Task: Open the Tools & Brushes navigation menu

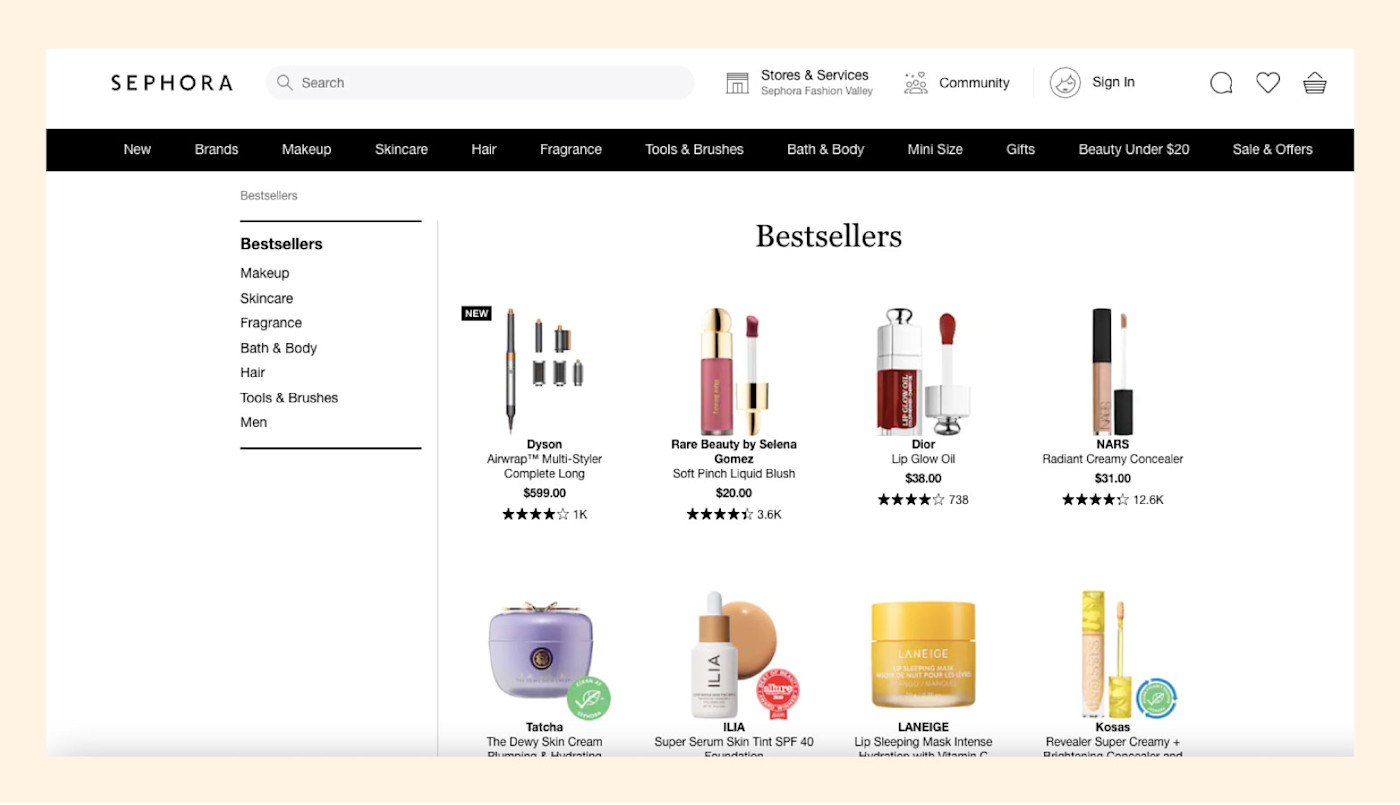Action: pyautogui.click(x=694, y=149)
